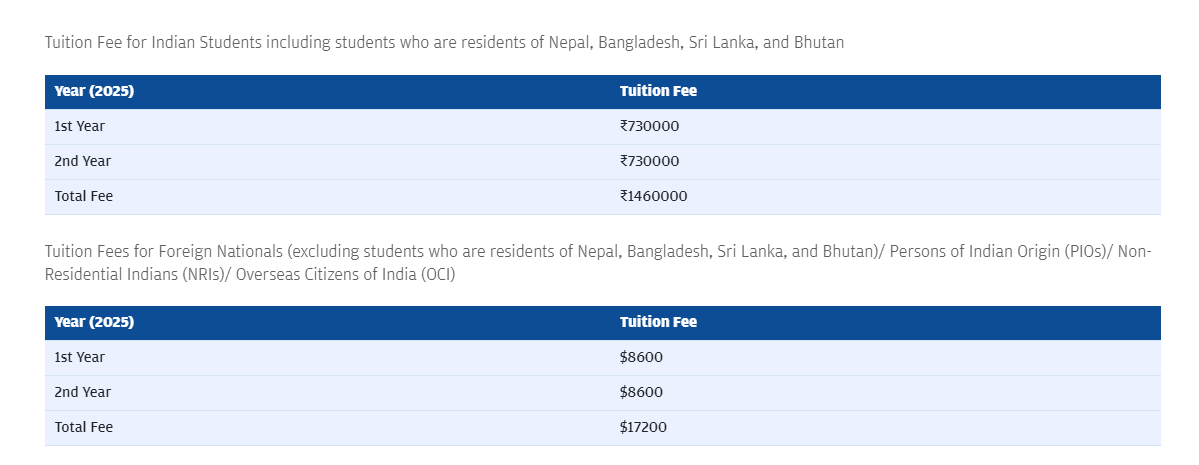Click the ₹730000 fee in 1st Year row
This screenshot has height=465, width=1199.
pyautogui.click(x=649, y=126)
